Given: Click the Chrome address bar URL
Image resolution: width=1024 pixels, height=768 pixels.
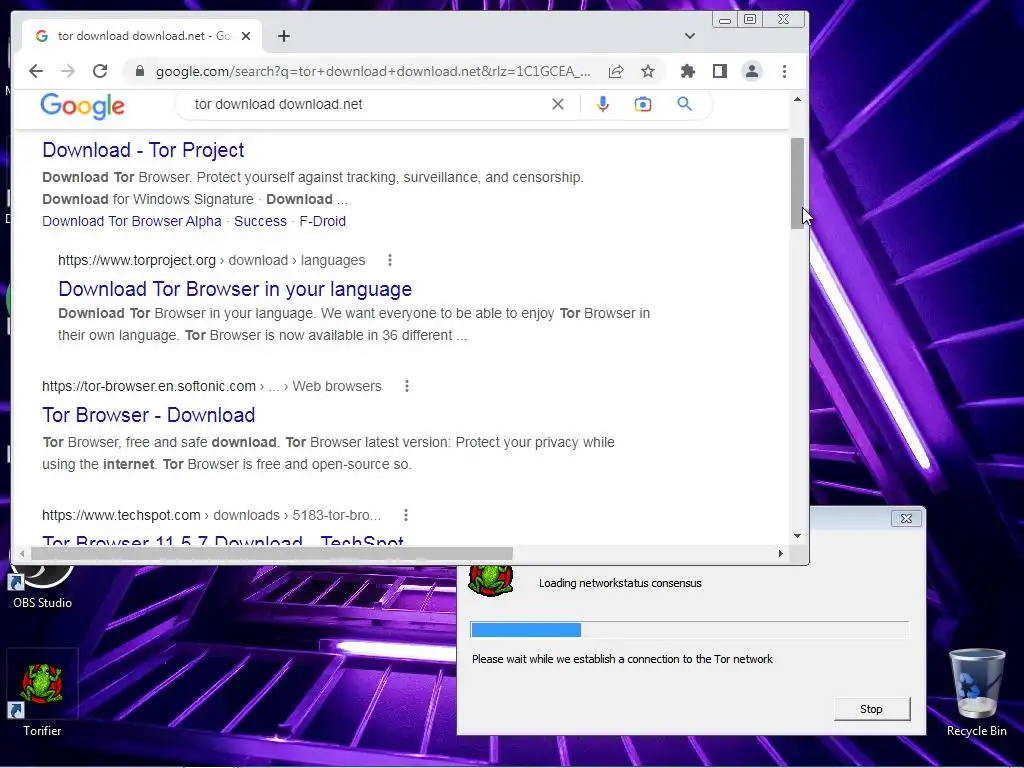Looking at the screenshot, I should pyautogui.click(x=373, y=71).
